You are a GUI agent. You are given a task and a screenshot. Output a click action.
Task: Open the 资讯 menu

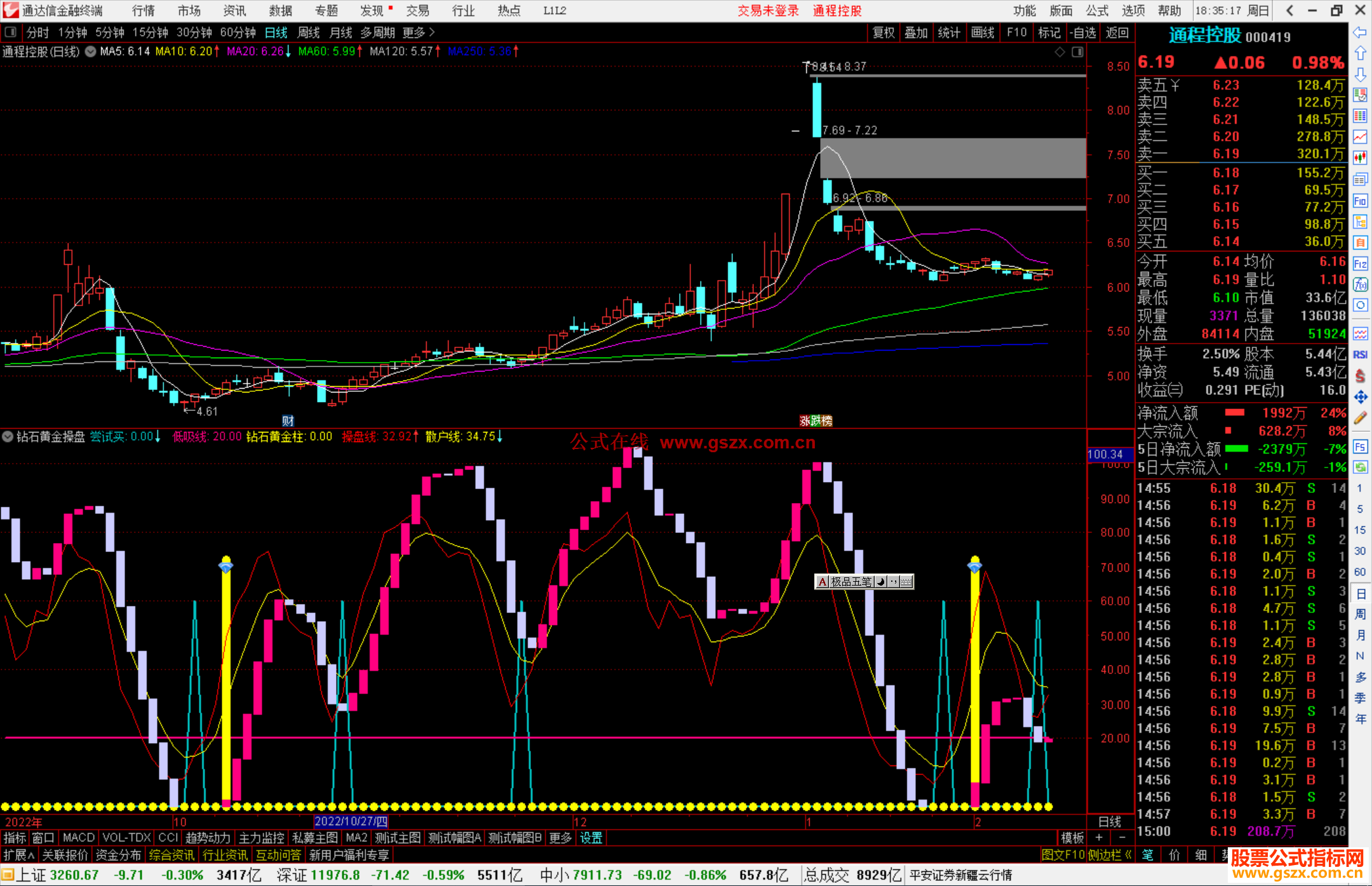[x=234, y=11]
